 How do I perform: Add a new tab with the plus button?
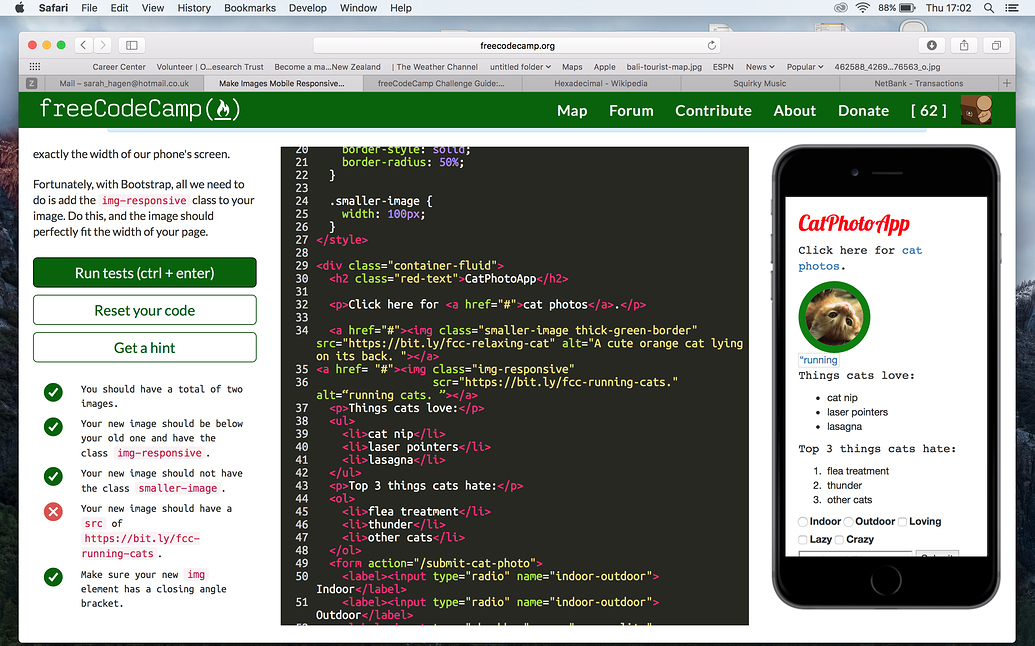tap(1007, 83)
